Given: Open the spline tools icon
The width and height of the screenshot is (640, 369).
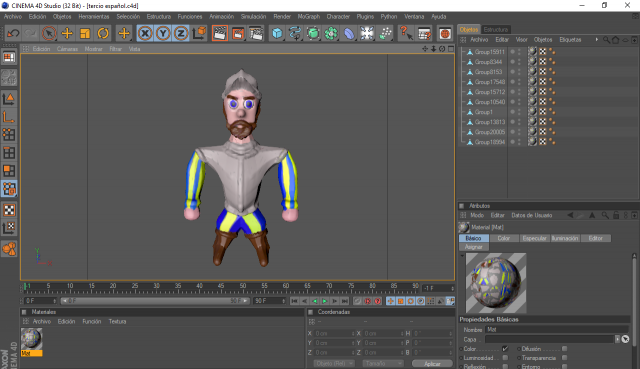Looking at the screenshot, I should coord(295,33).
